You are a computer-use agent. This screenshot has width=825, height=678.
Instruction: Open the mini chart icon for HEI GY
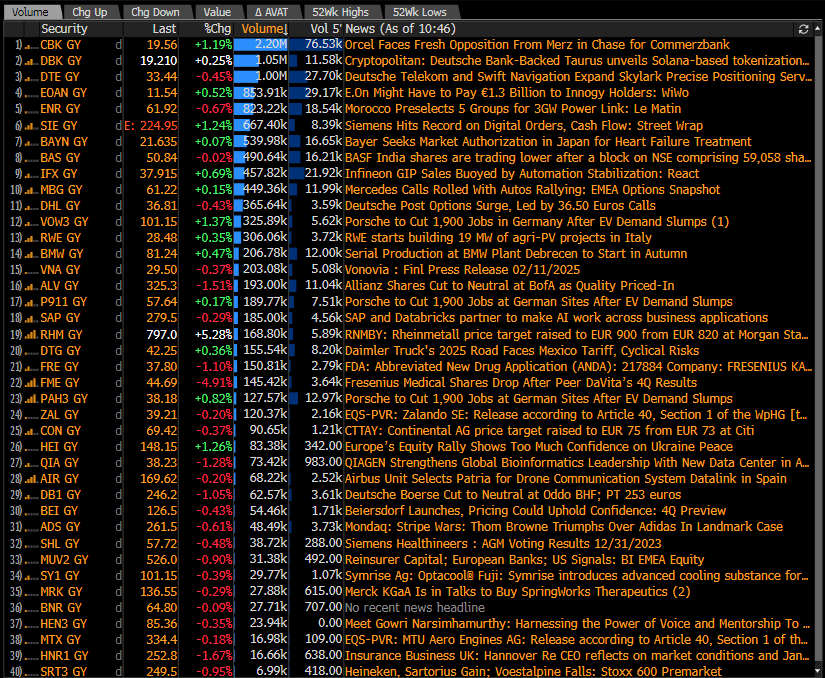(32, 447)
